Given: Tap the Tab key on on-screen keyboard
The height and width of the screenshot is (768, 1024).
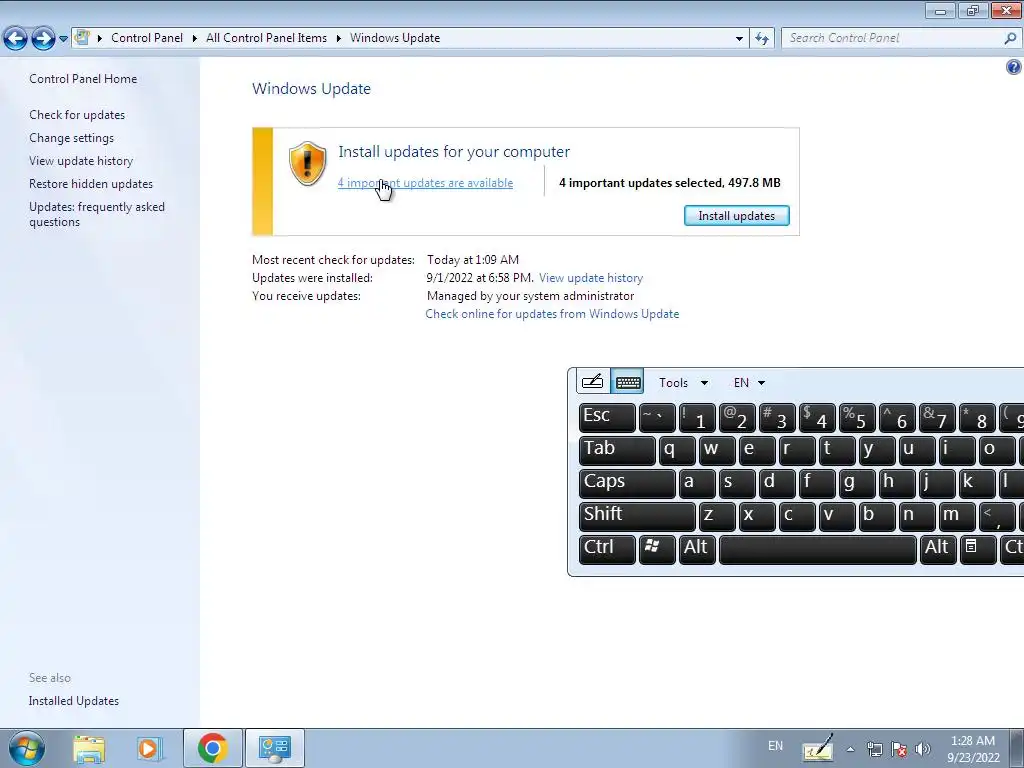Looking at the screenshot, I should tap(617, 450).
